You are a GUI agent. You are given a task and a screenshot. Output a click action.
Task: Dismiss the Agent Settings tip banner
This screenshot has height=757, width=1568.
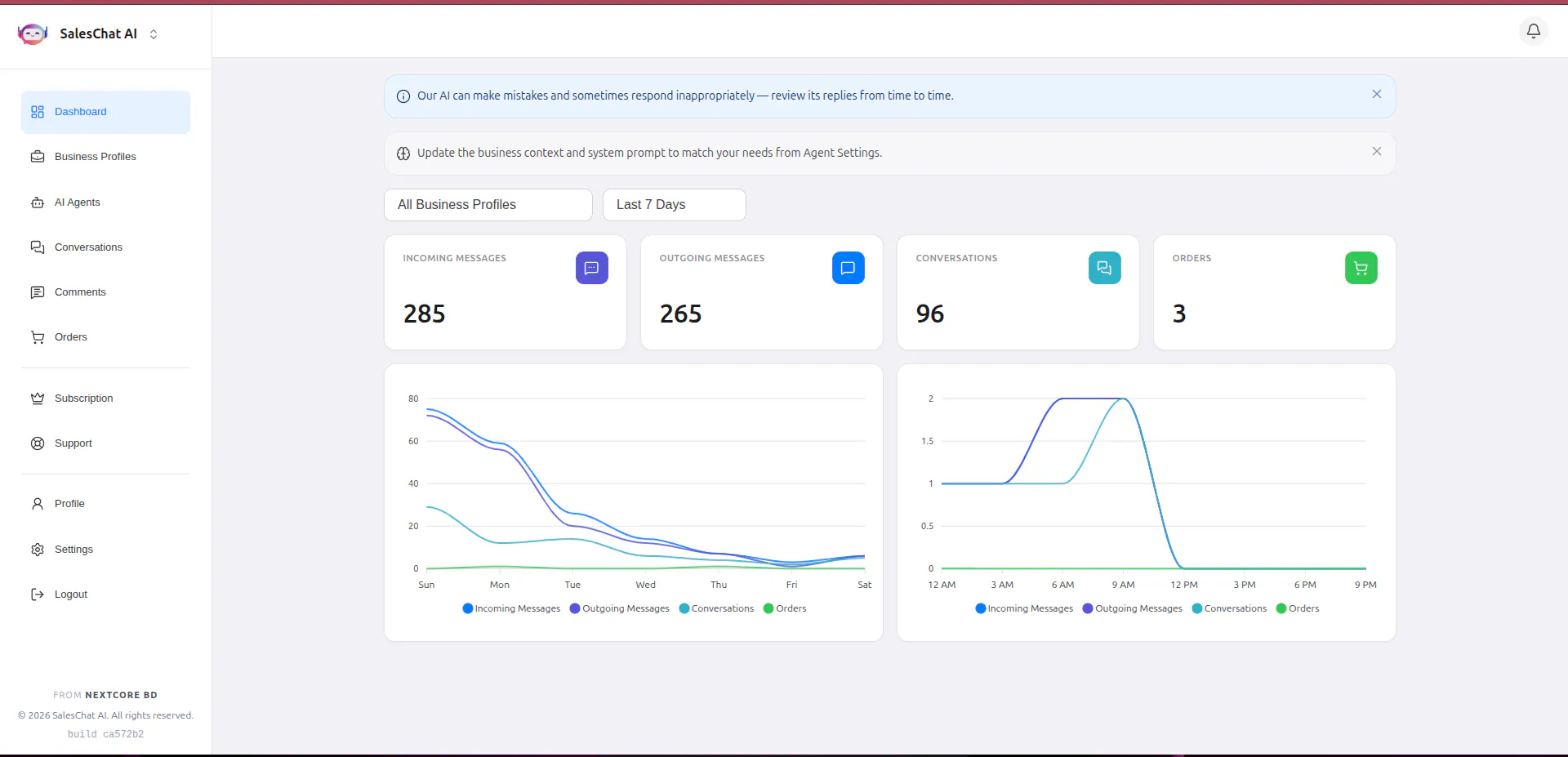(x=1377, y=151)
